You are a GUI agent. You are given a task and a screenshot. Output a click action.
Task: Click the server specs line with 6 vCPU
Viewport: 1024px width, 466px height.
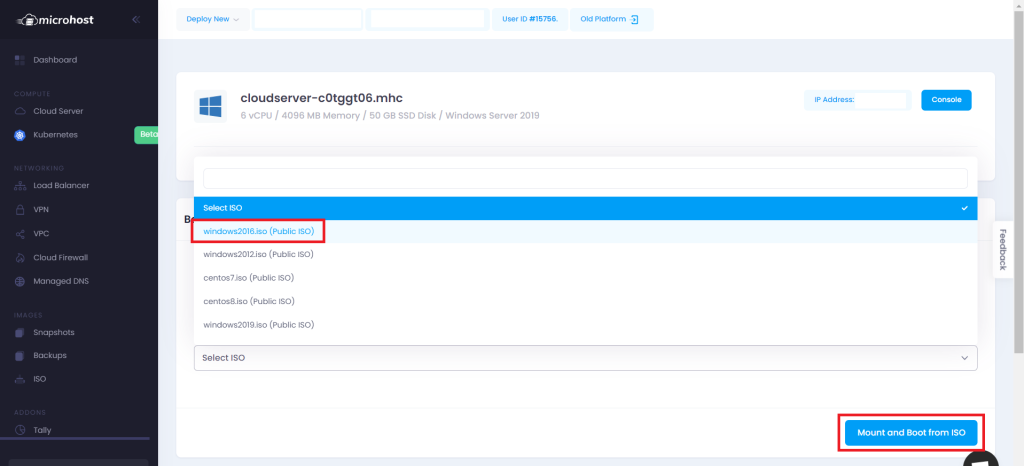390,116
